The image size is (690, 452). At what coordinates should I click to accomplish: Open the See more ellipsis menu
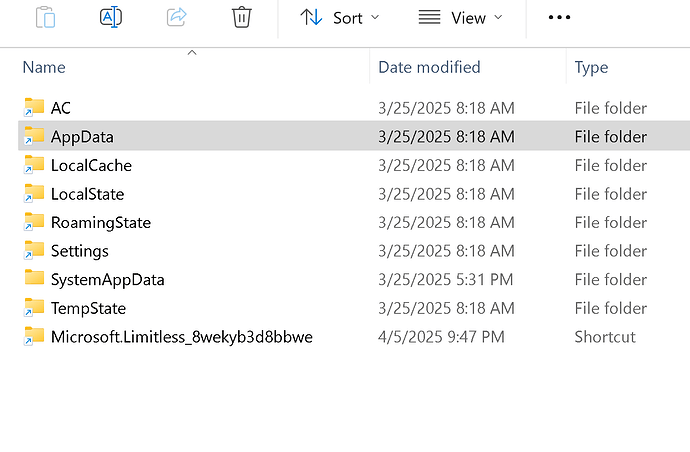tap(559, 18)
